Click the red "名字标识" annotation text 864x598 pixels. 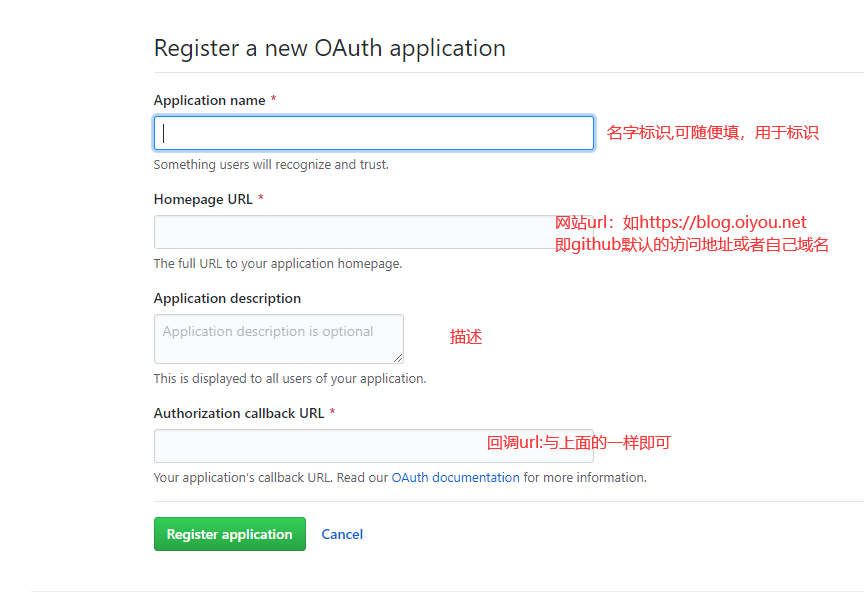(x=712, y=133)
